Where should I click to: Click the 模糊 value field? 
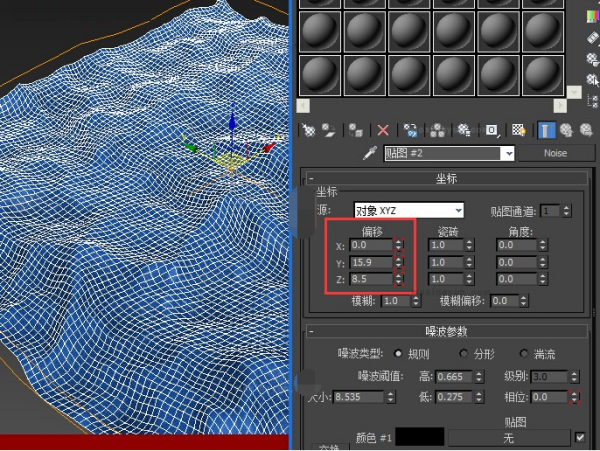coord(396,301)
